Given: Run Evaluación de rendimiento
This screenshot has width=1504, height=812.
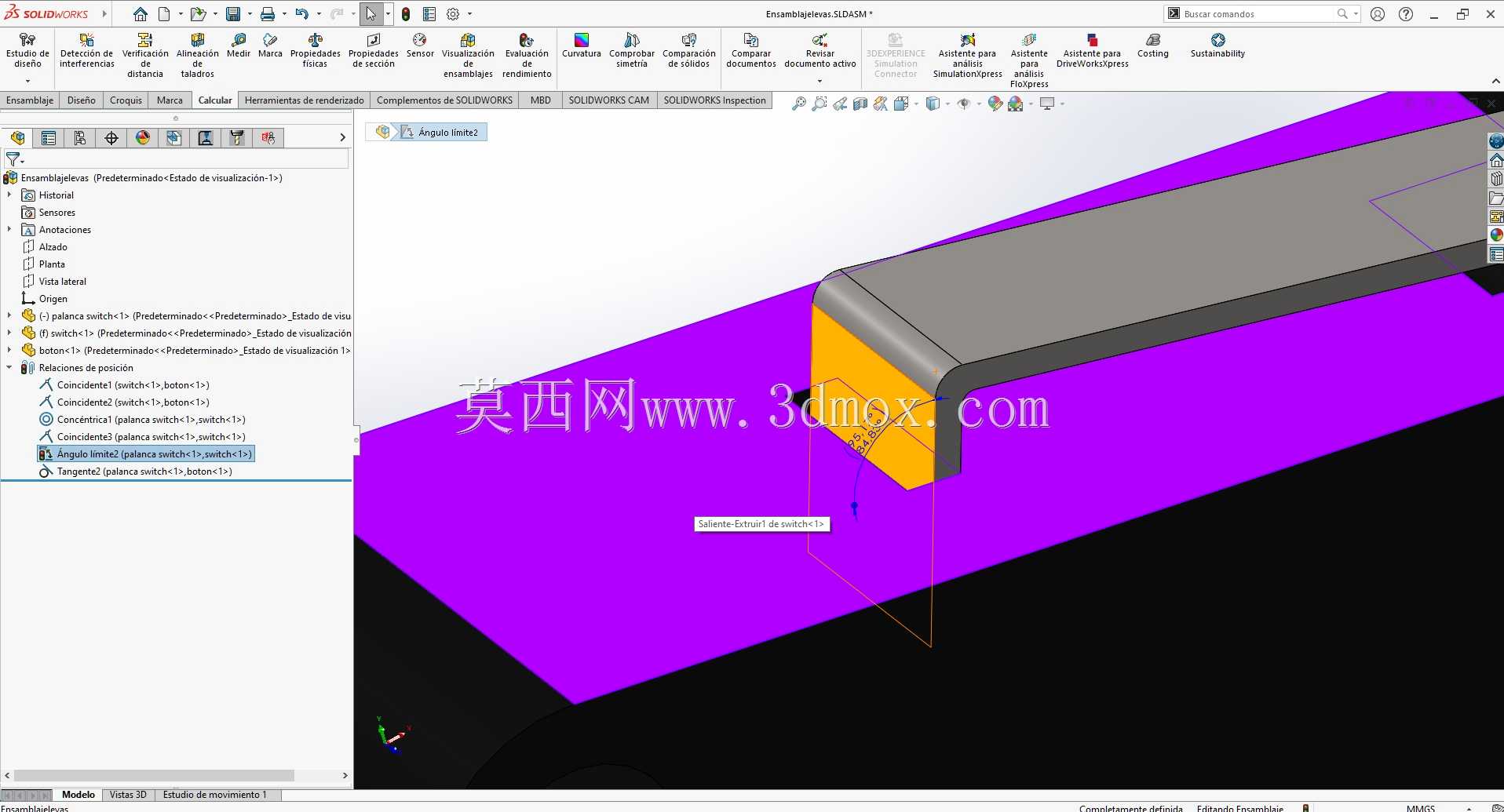Looking at the screenshot, I should pos(527,55).
